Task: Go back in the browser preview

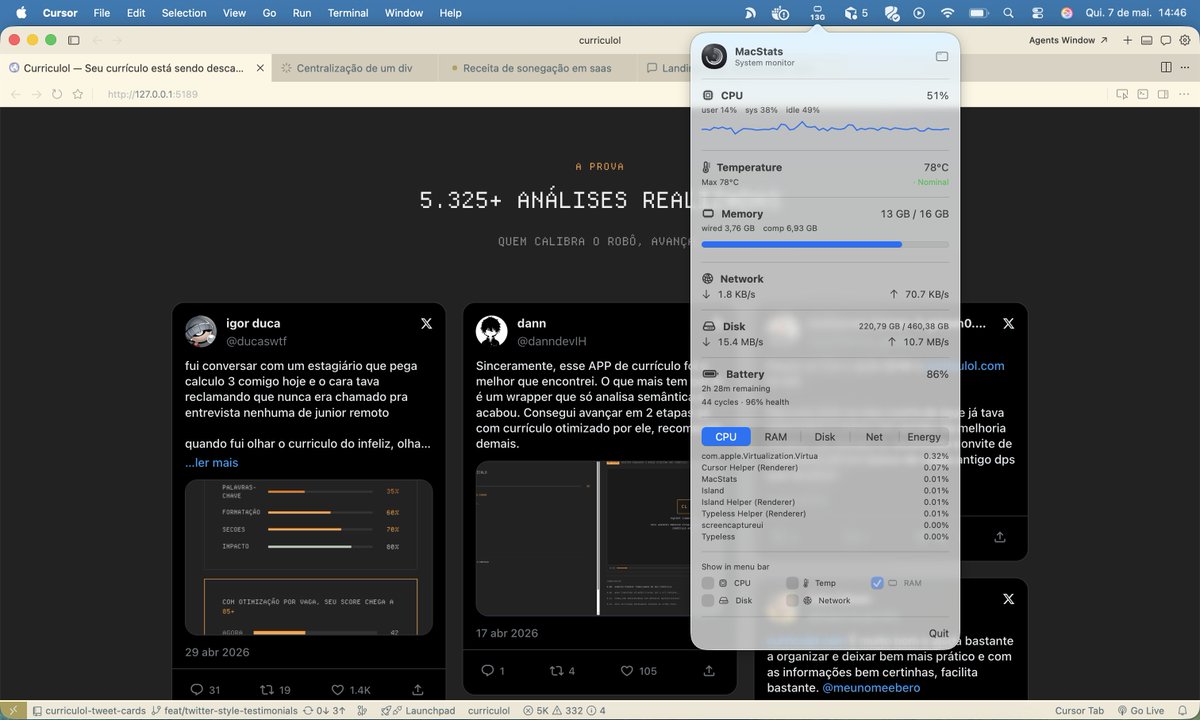Action: point(16,94)
